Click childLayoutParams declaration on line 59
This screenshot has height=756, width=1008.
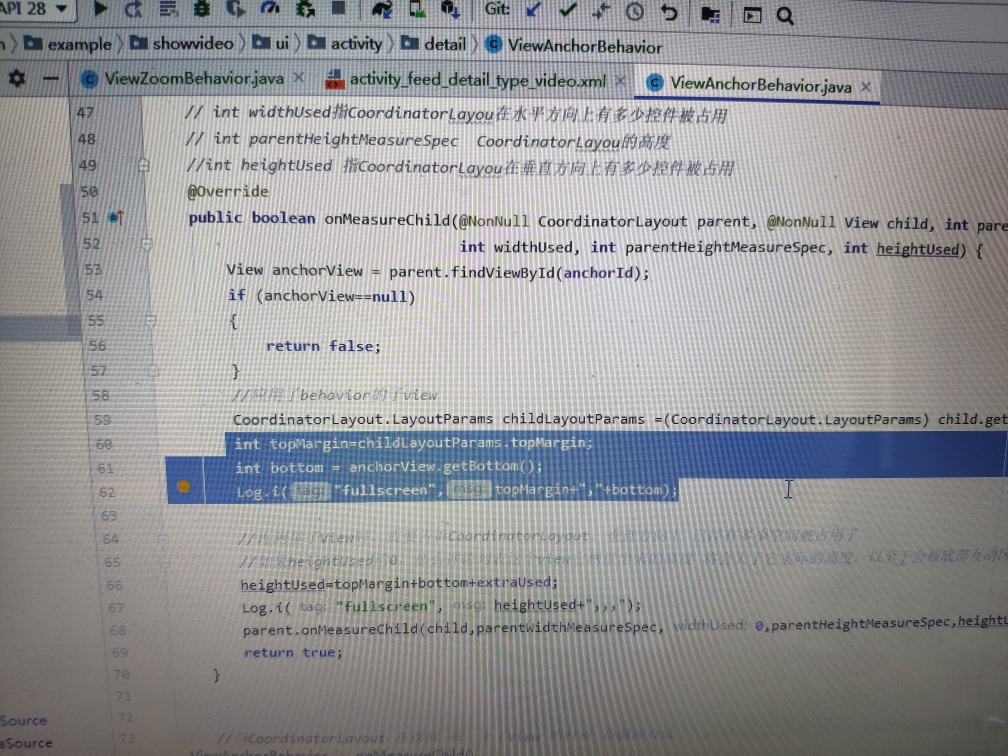[x=573, y=419]
